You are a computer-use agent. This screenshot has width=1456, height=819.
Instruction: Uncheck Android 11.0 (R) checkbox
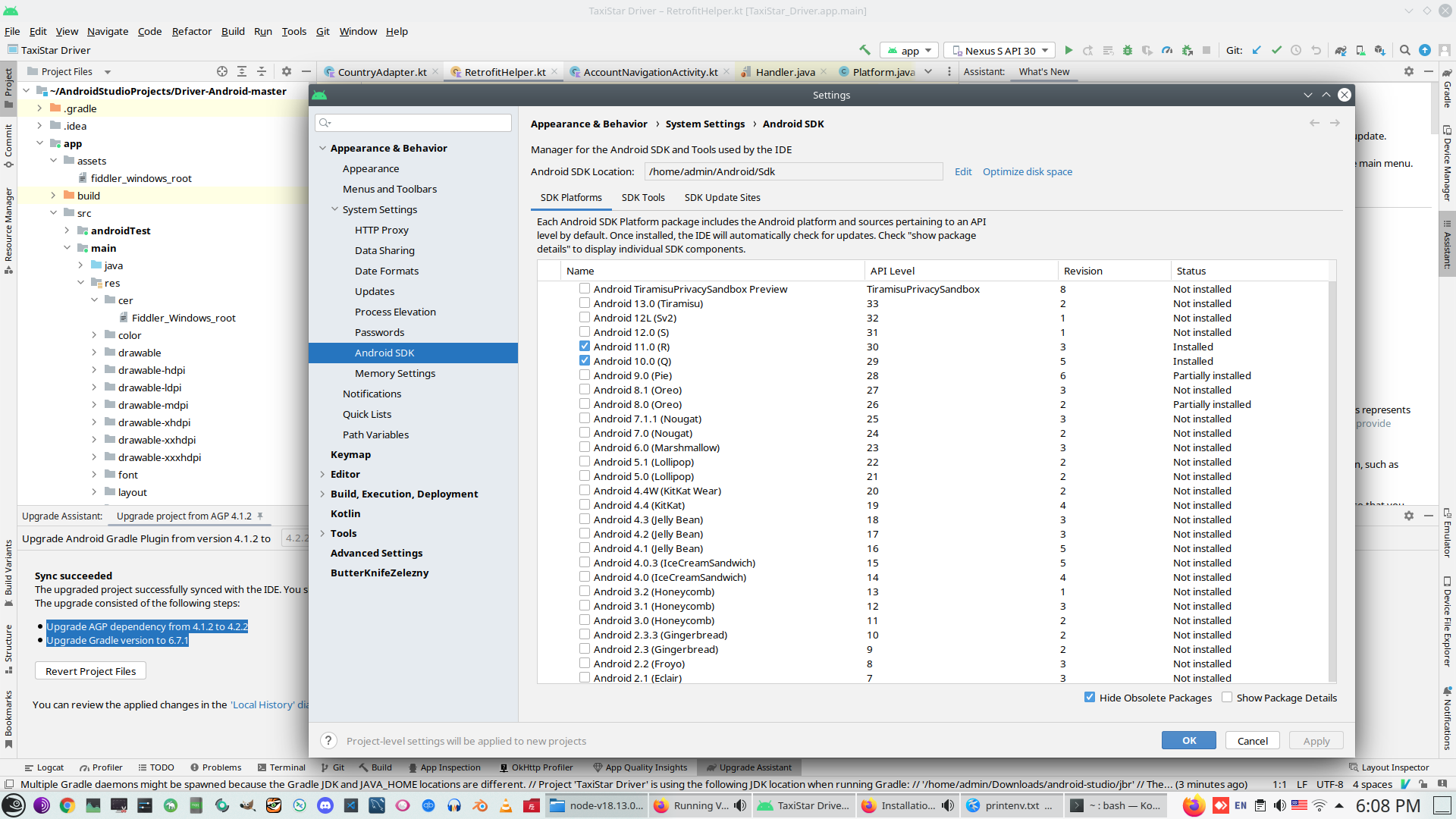click(x=585, y=347)
